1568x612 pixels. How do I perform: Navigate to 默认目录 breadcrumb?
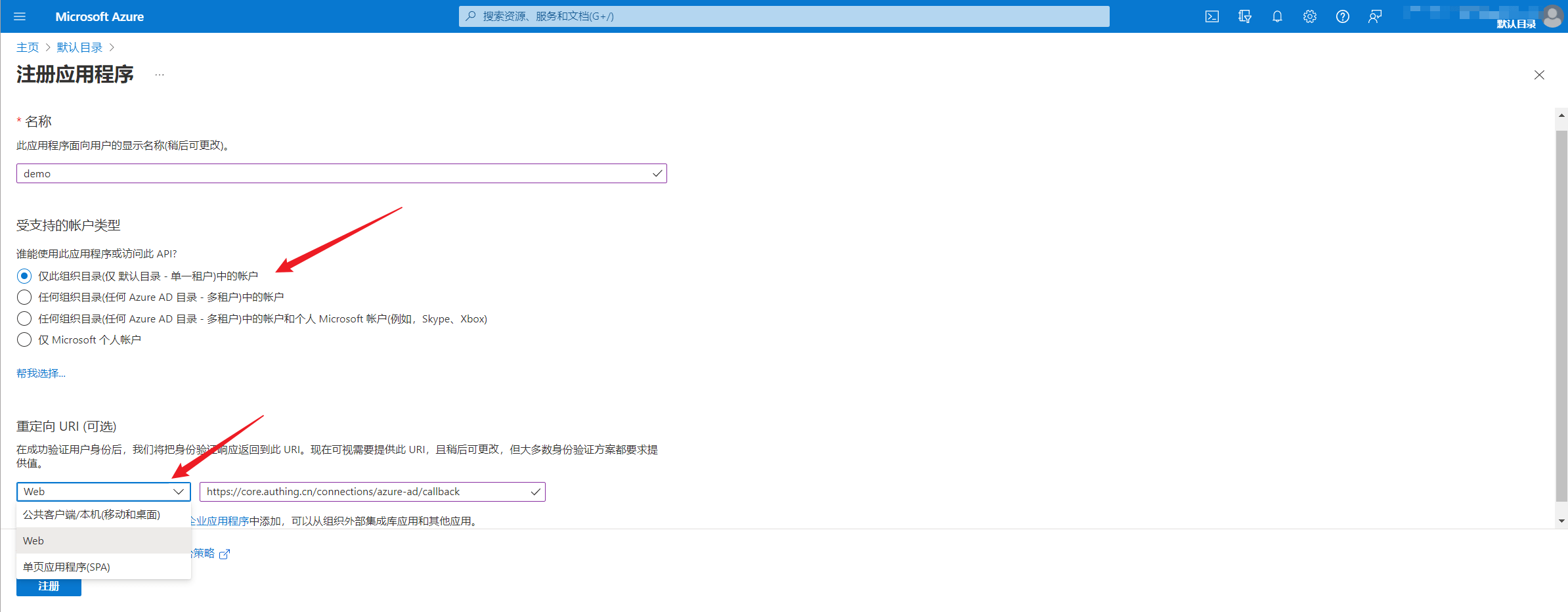(79, 47)
